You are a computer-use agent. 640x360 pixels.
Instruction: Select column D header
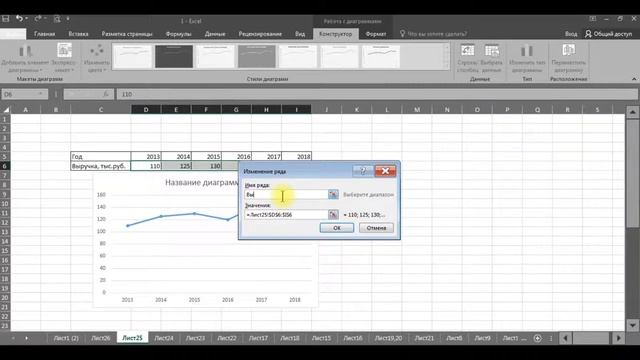(x=146, y=109)
